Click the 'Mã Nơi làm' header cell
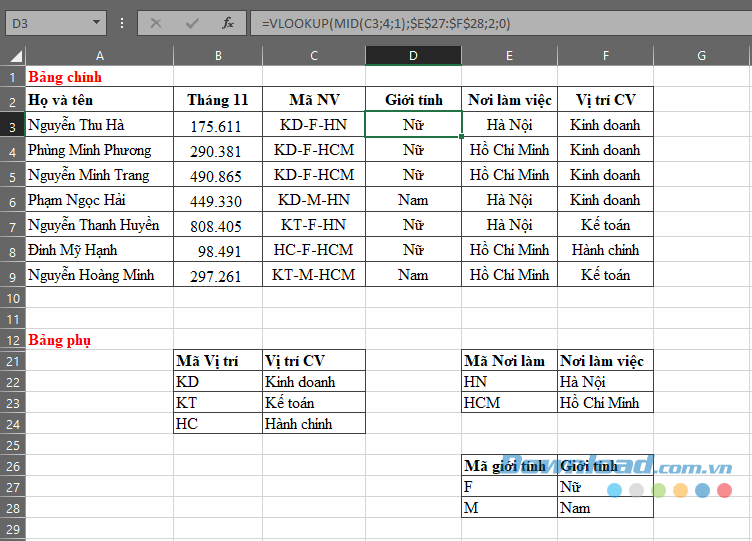Viewport: 752px width, 541px height. point(509,361)
